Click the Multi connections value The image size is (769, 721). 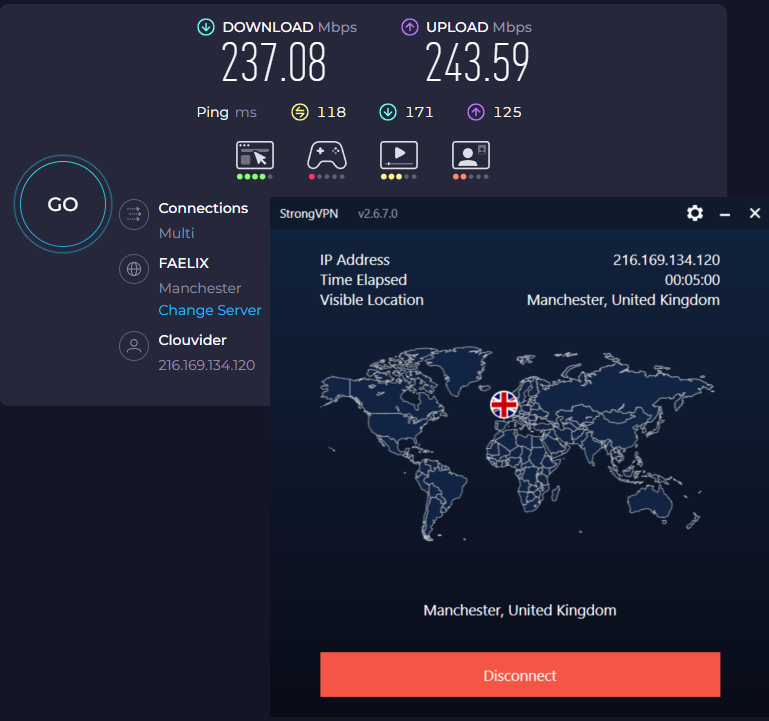(x=177, y=233)
